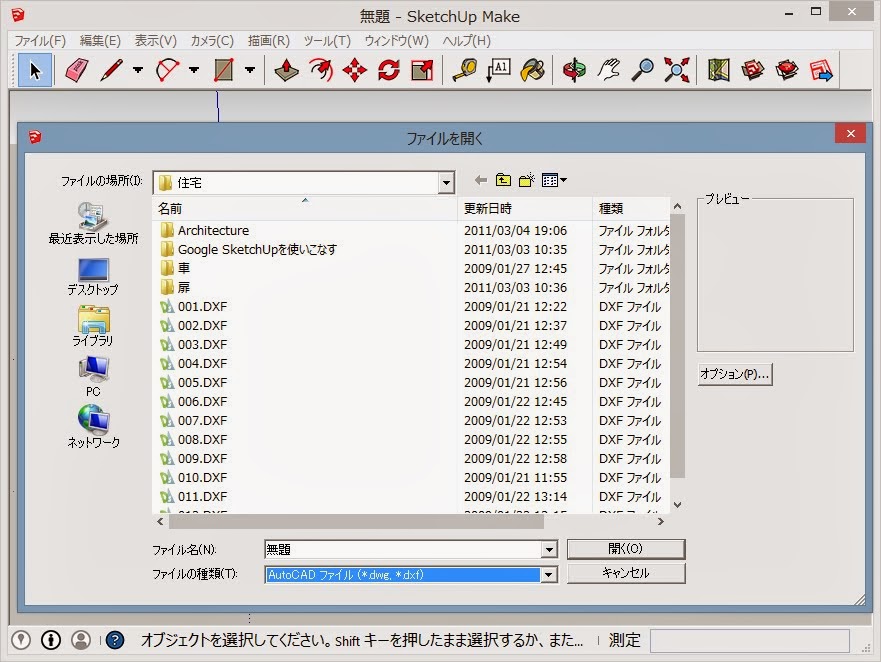The height and width of the screenshot is (662, 881).
Task: Go to 最近表示した場所 in sidebar
Action: (93, 224)
